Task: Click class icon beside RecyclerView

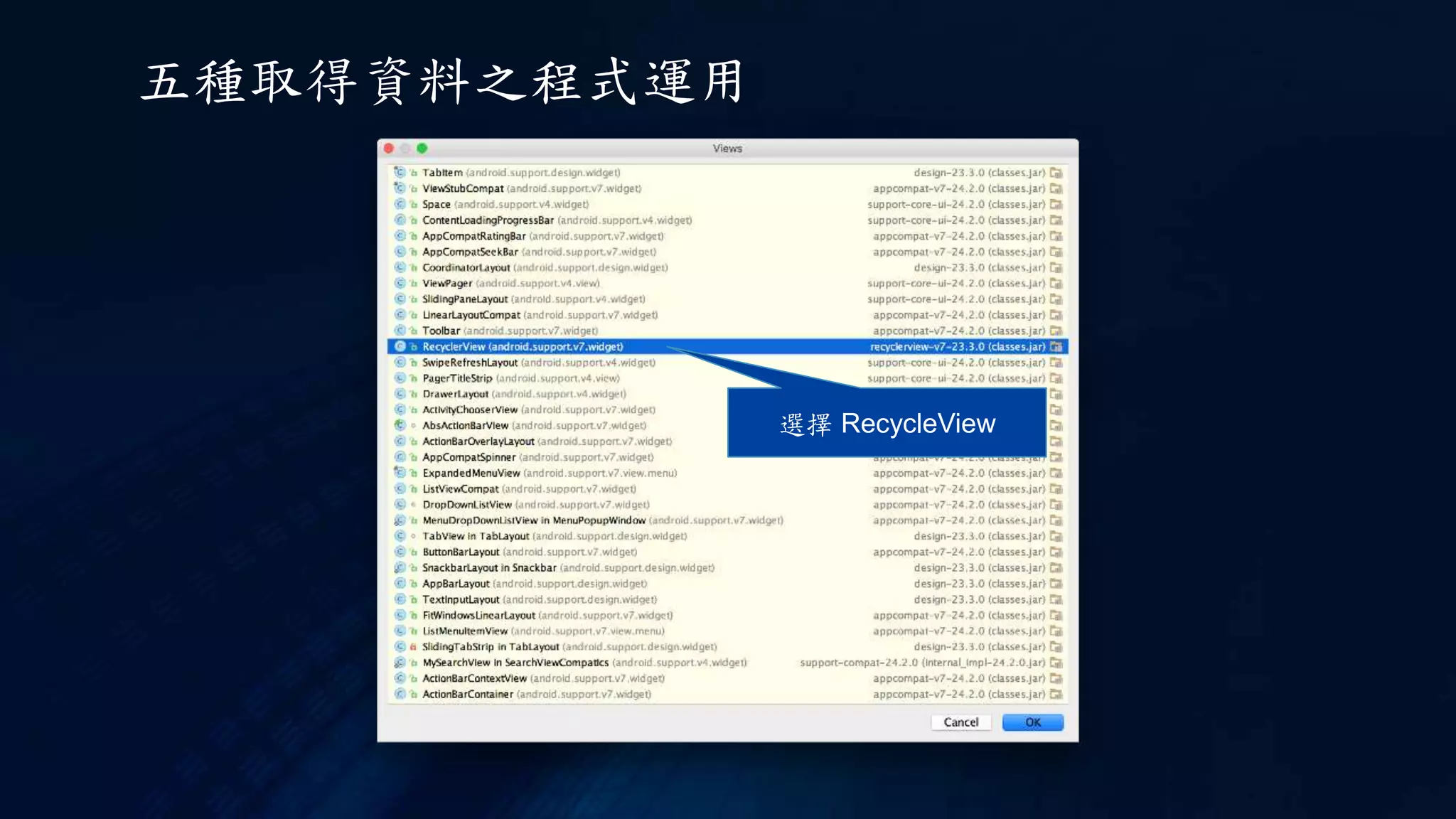Action: click(x=400, y=347)
